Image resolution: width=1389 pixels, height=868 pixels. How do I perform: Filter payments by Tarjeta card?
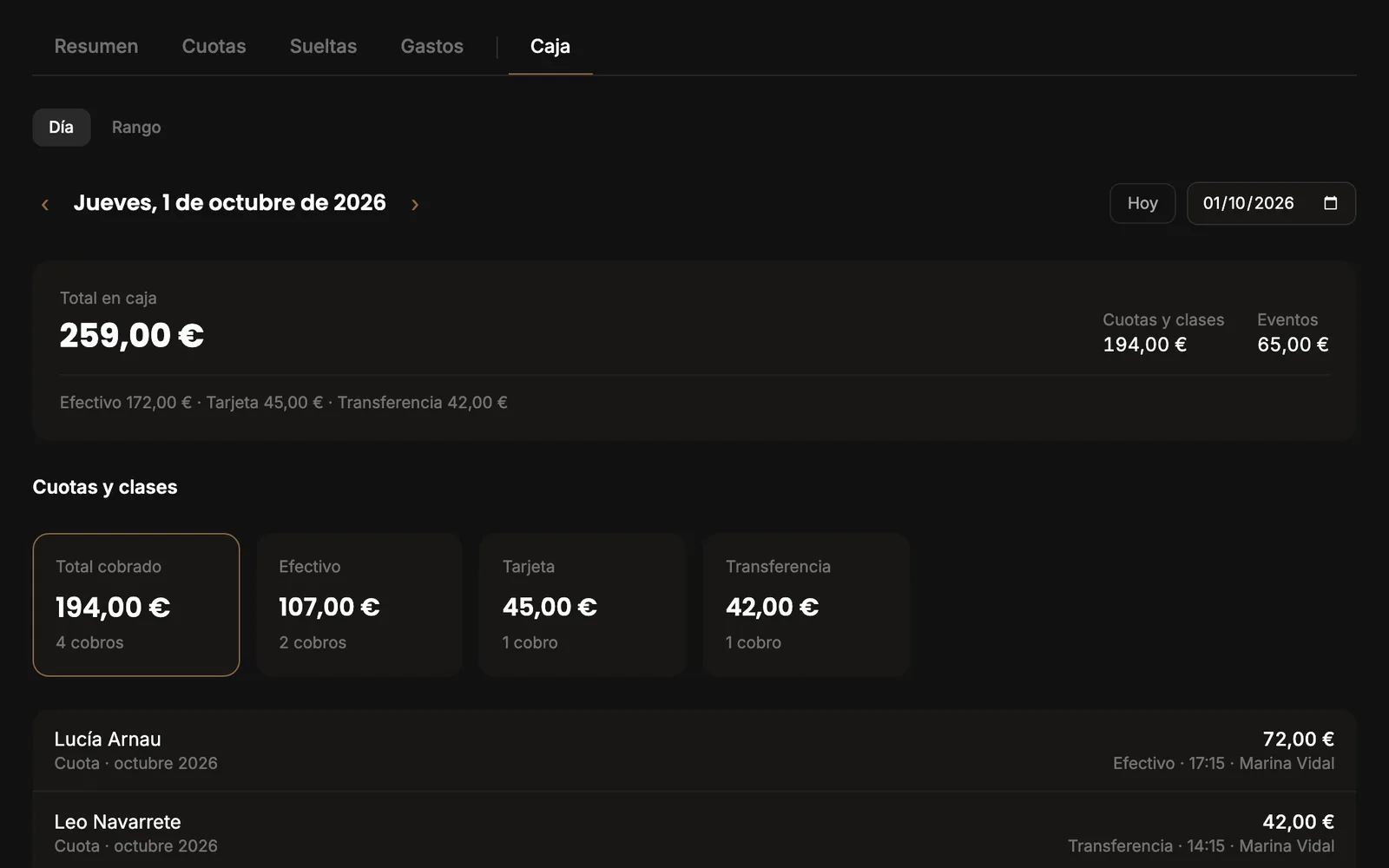tap(583, 605)
